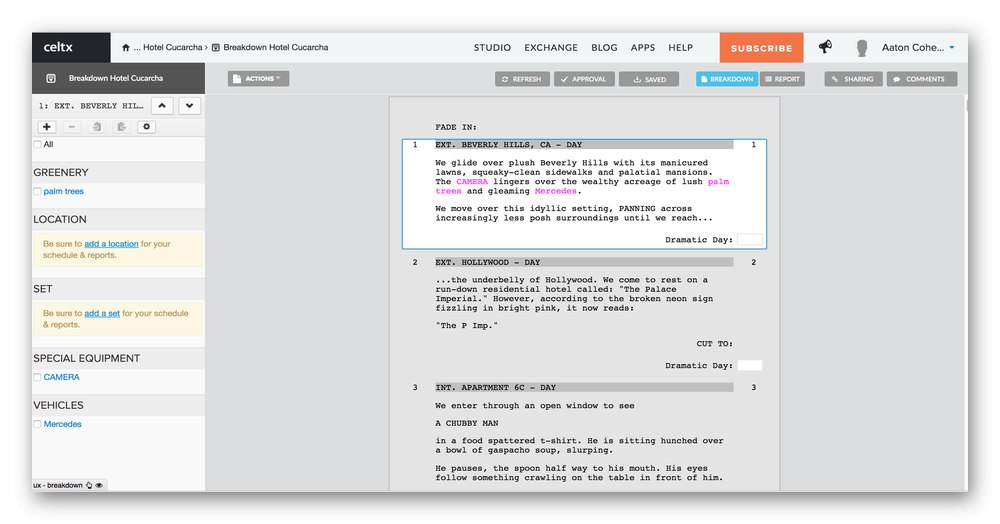This screenshot has height=524, width=1000.
Task: Click the Hotel Cucarcha breadcrumb
Action: 172,47
